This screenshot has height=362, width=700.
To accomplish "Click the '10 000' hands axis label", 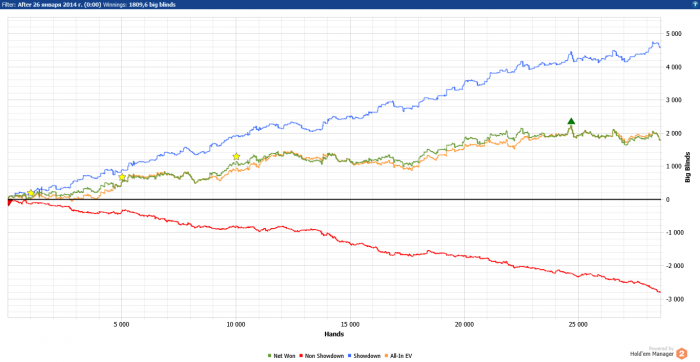I will pyautogui.click(x=236, y=324).
